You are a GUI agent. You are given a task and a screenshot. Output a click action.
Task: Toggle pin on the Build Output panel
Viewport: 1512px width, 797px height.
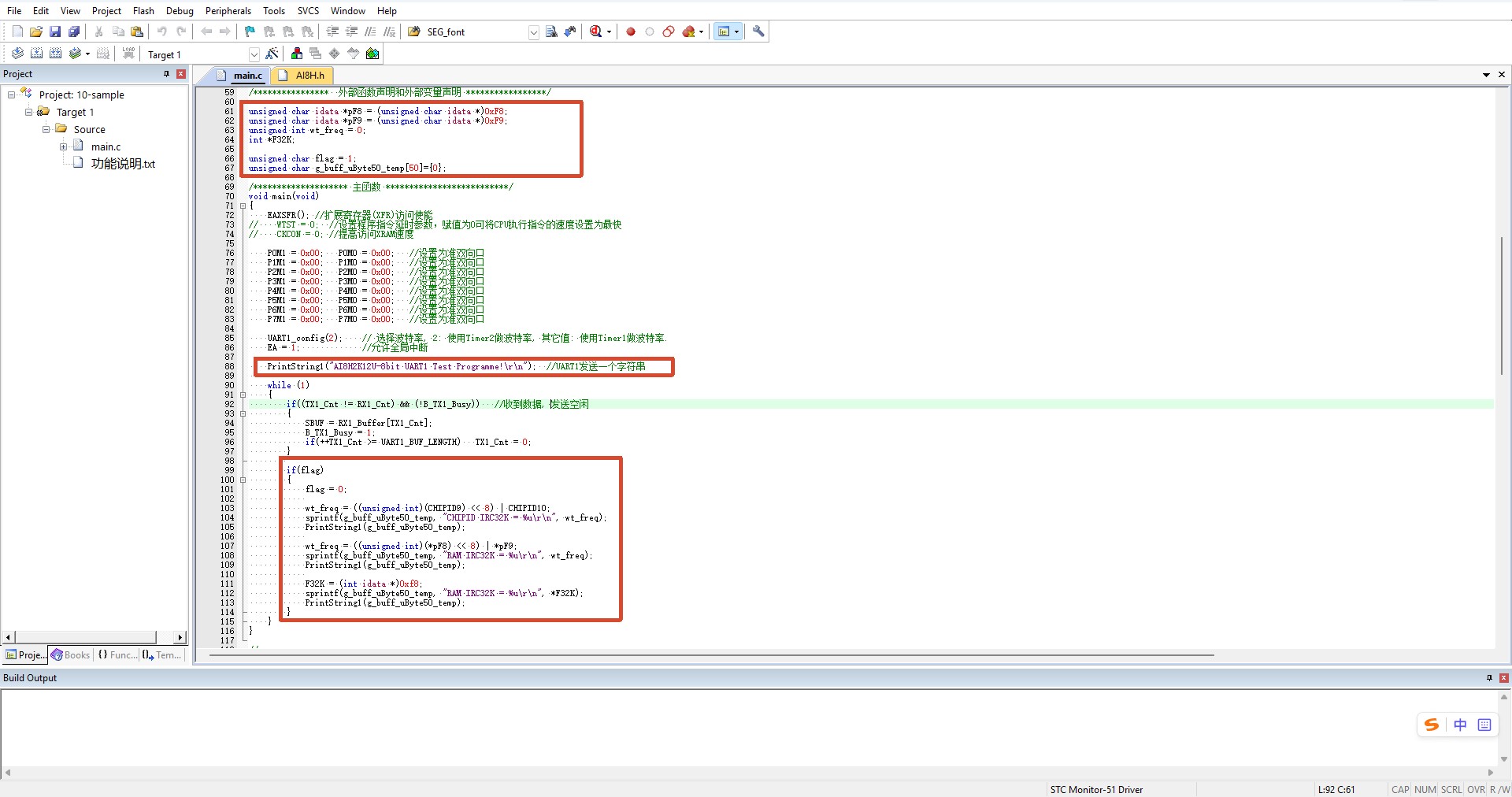click(1489, 678)
